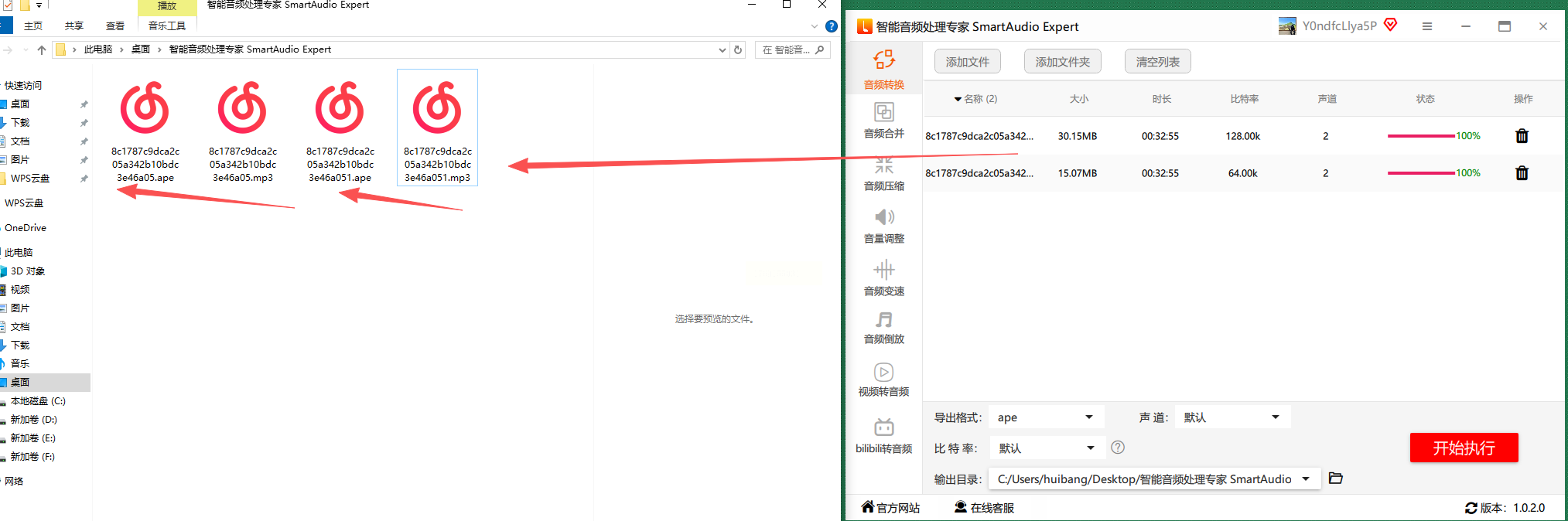Select OneDrive in navigation pane
Screen dimensions: 1568x521
click(26, 228)
